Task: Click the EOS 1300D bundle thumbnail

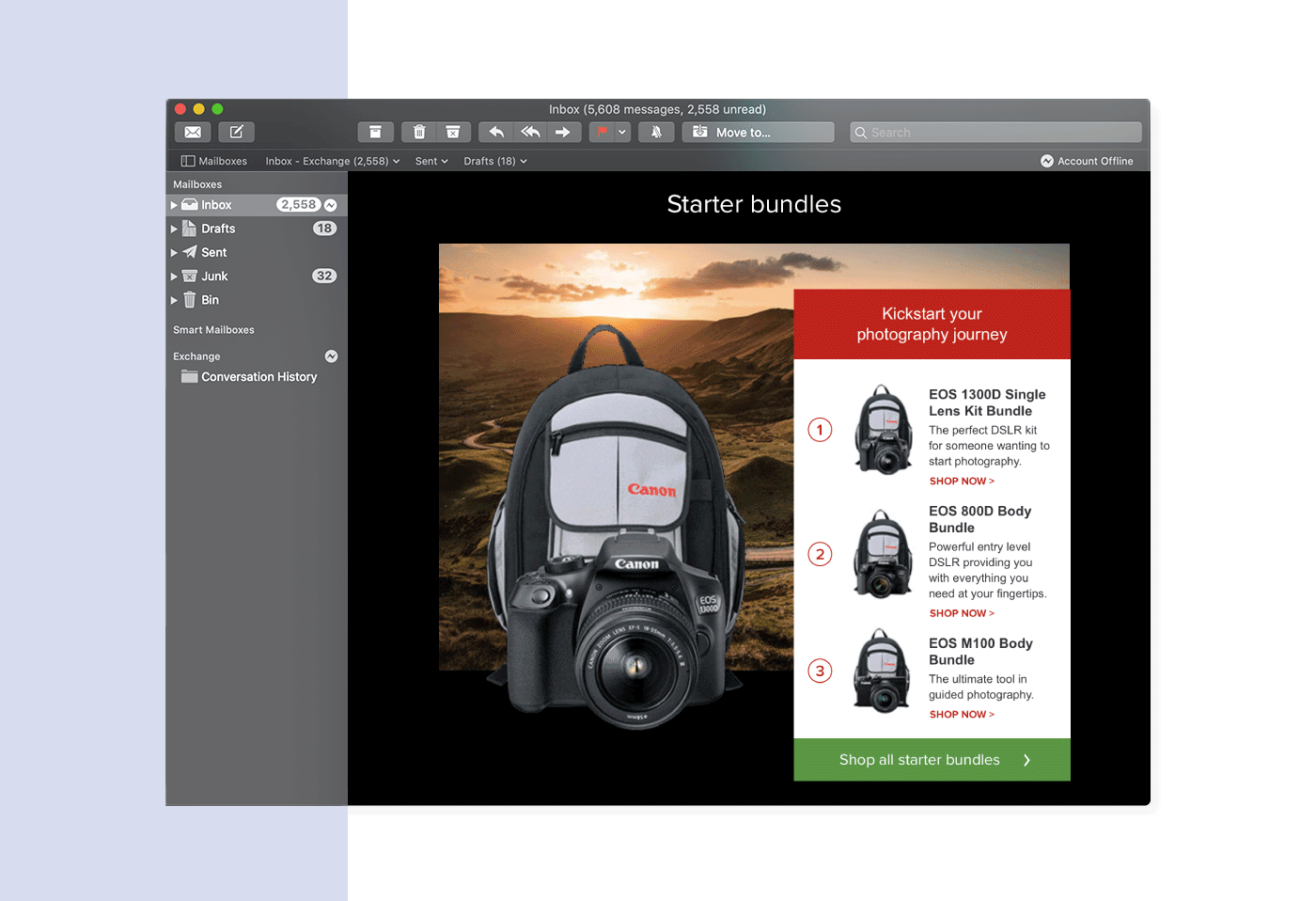Action: tap(883, 430)
